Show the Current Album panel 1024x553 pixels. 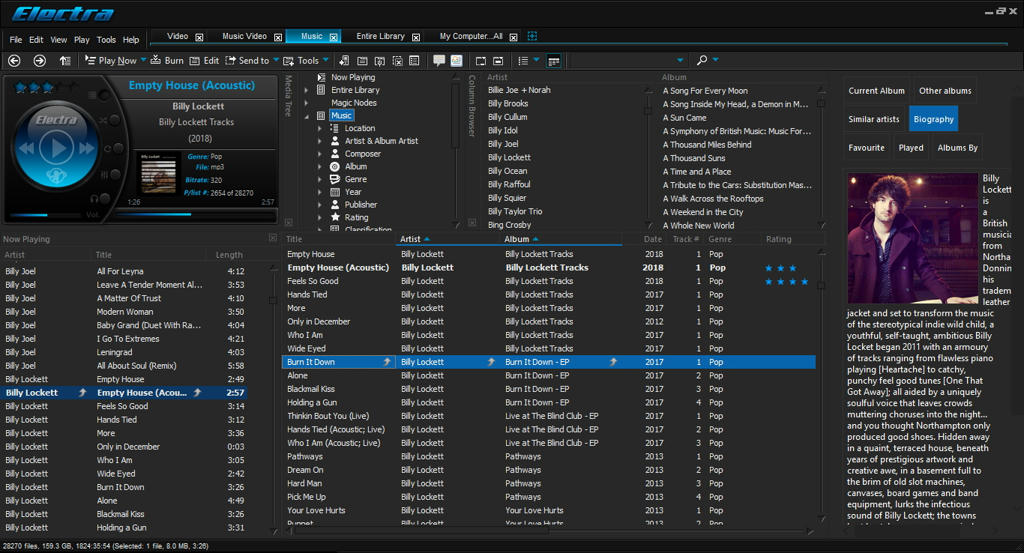tap(876, 91)
